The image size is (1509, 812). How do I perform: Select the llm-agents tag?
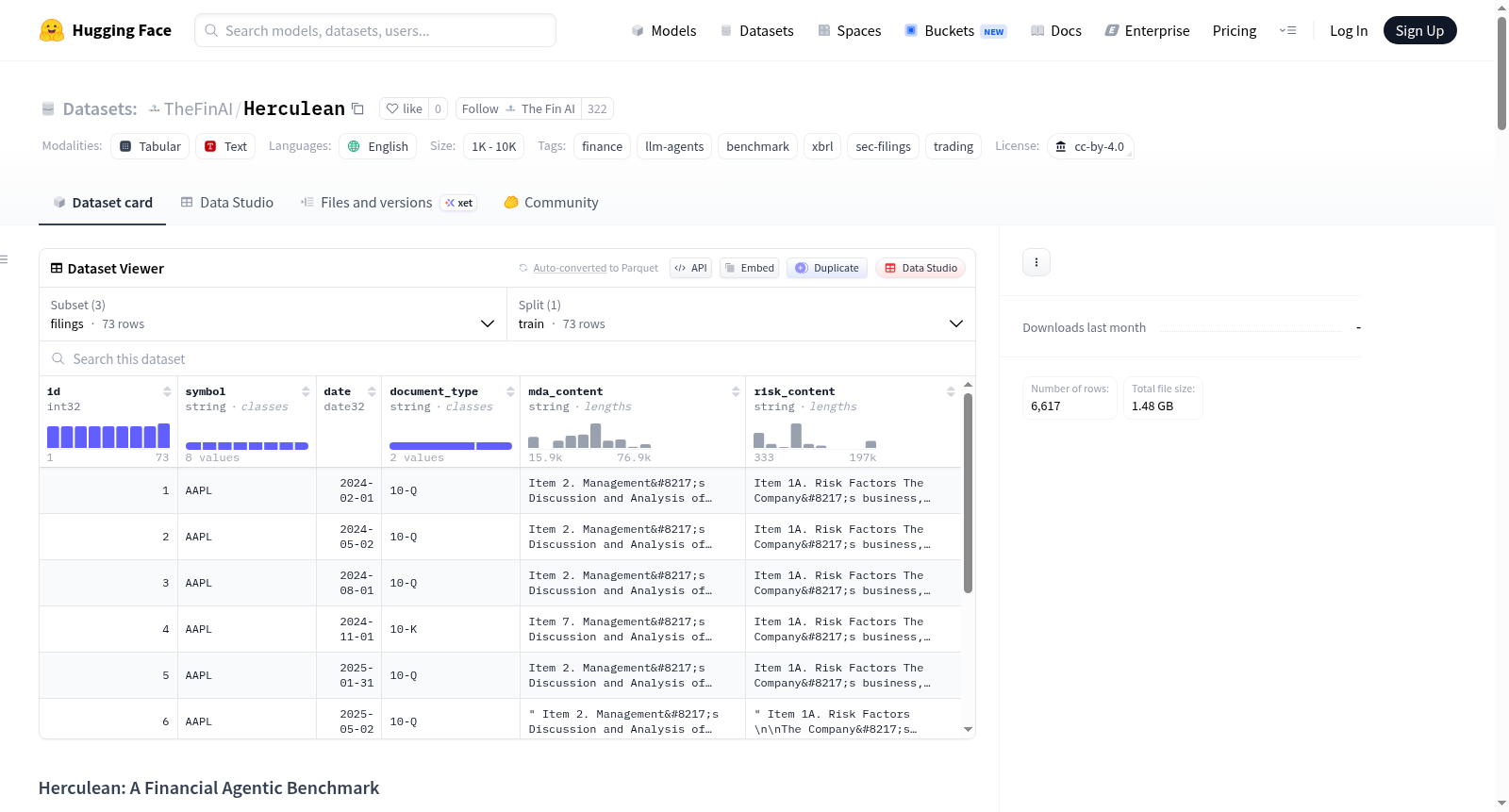tap(674, 146)
